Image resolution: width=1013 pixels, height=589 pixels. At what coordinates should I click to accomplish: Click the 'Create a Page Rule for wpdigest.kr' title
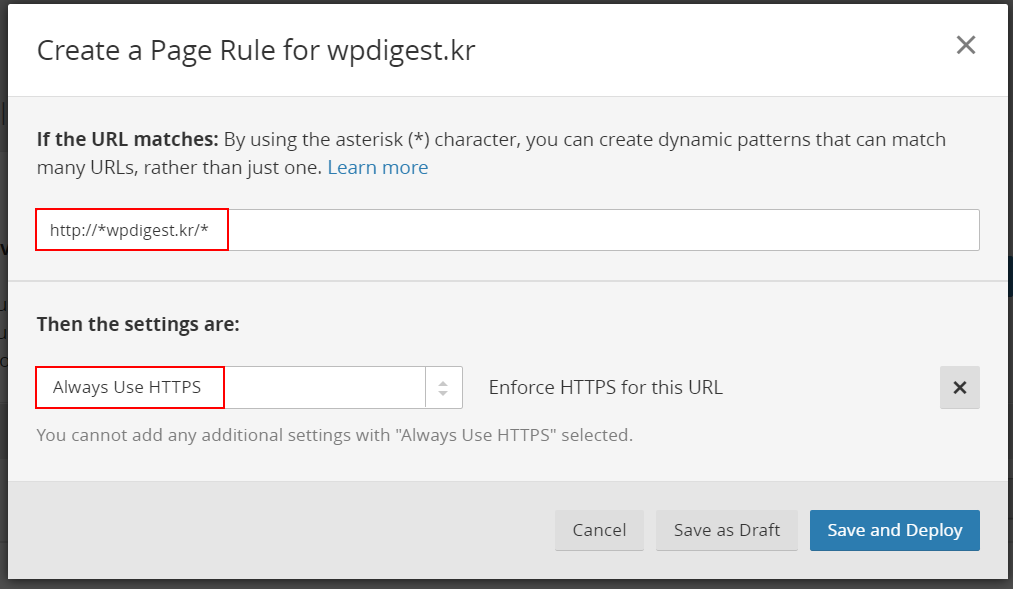256,50
